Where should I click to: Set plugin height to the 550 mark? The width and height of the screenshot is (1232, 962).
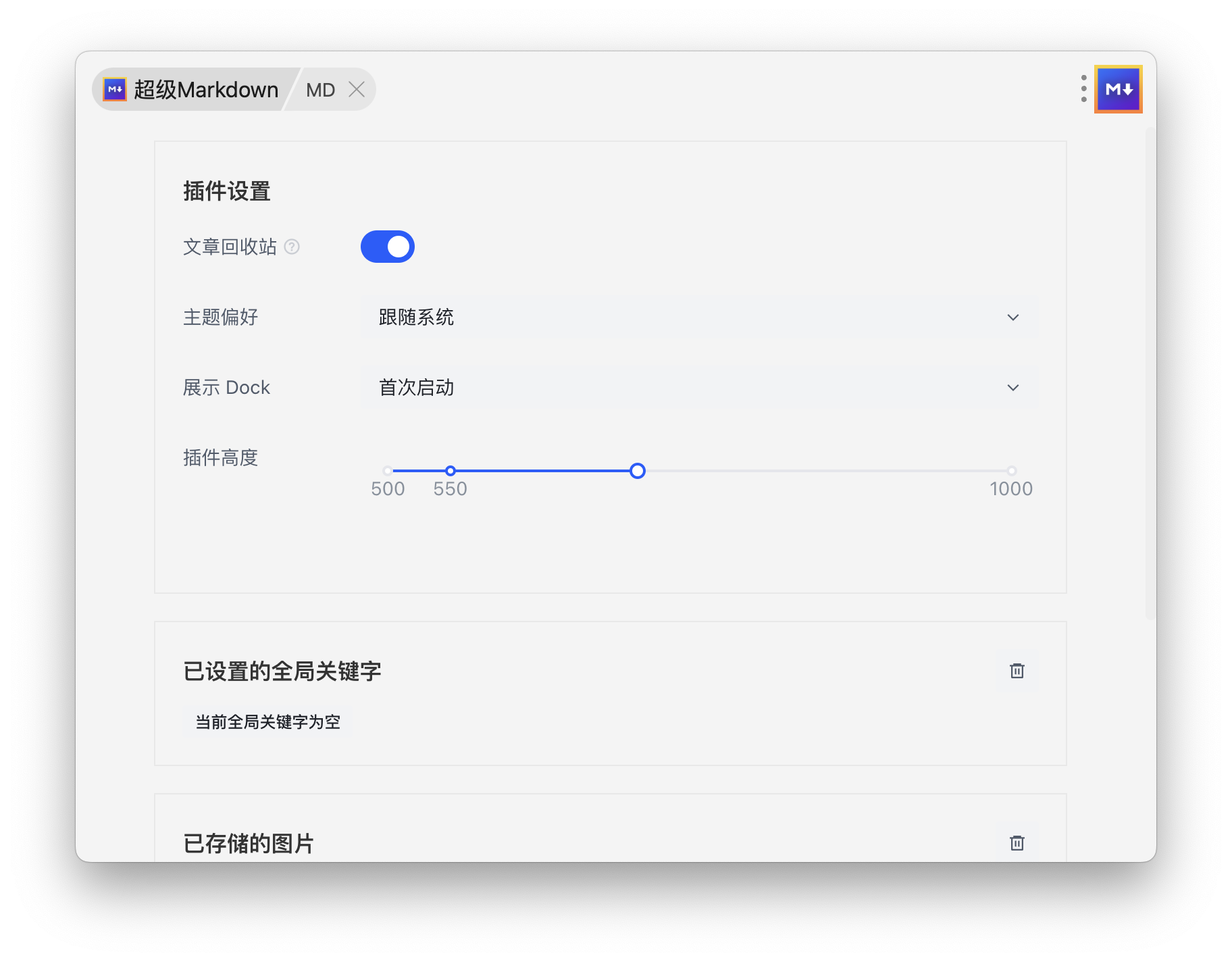click(450, 471)
